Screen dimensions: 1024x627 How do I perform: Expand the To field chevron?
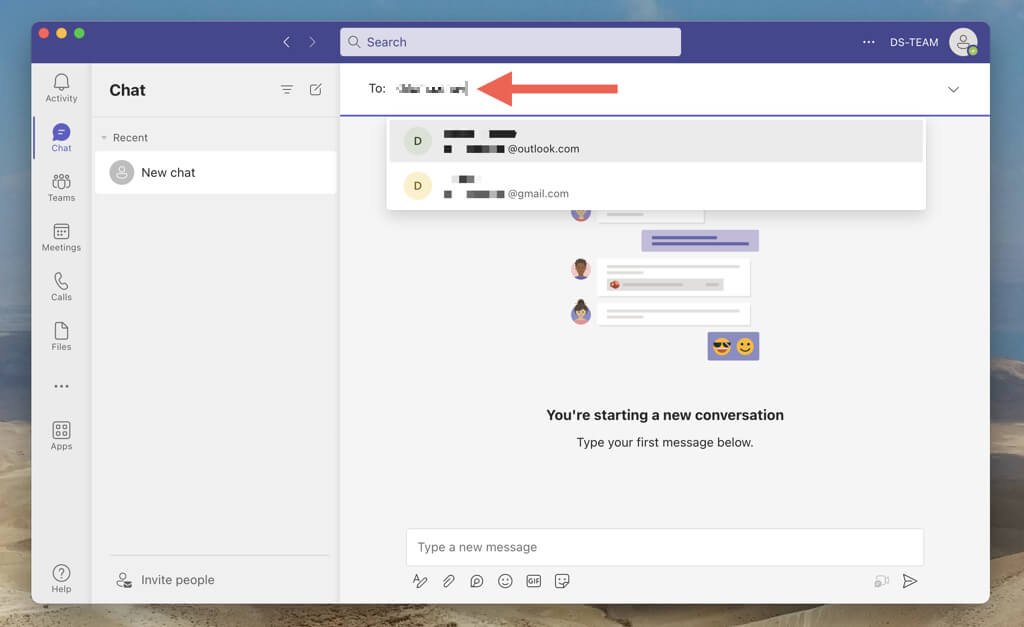coord(953,89)
